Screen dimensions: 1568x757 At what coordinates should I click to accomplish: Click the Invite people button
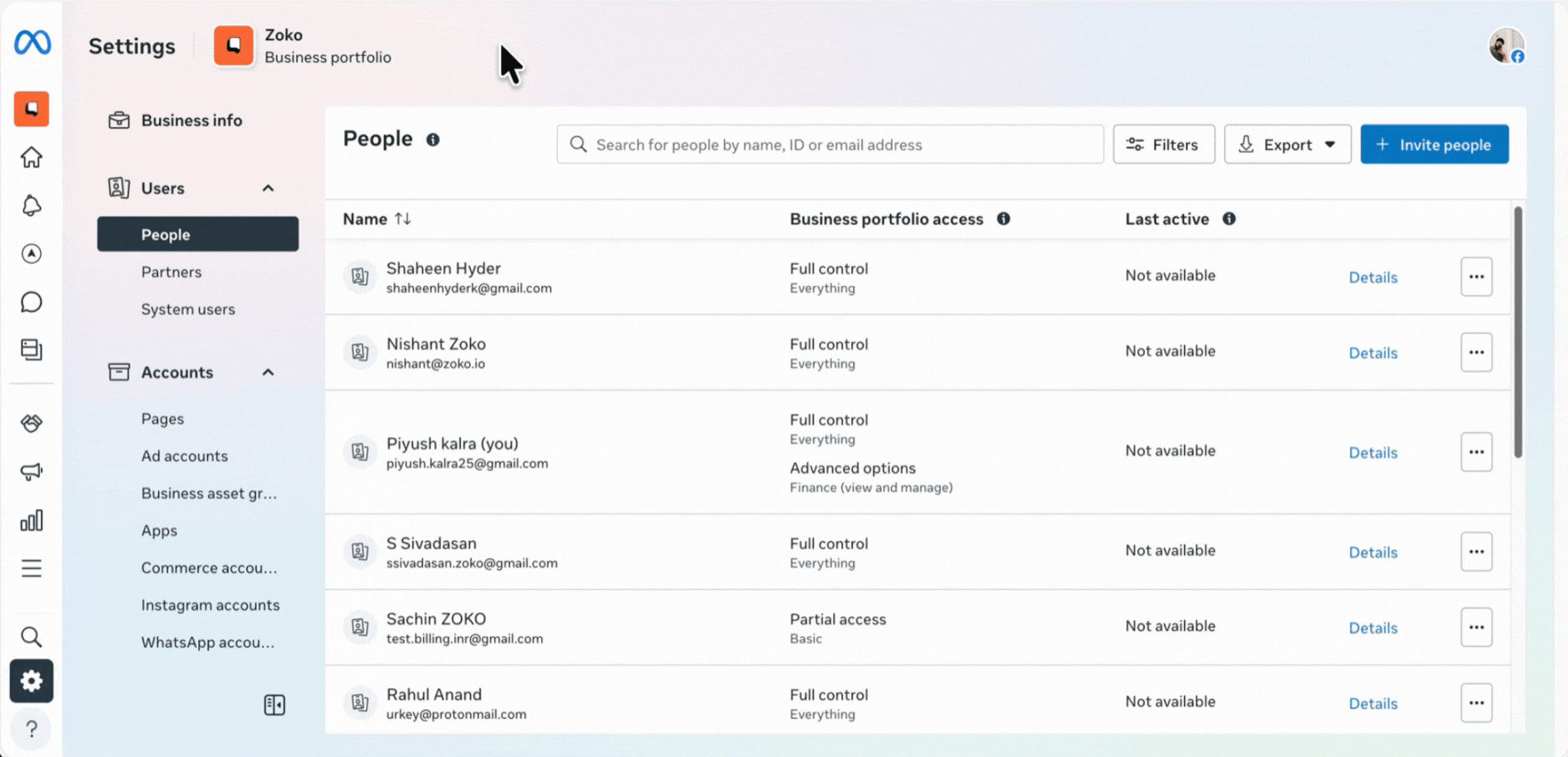(1435, 145)
